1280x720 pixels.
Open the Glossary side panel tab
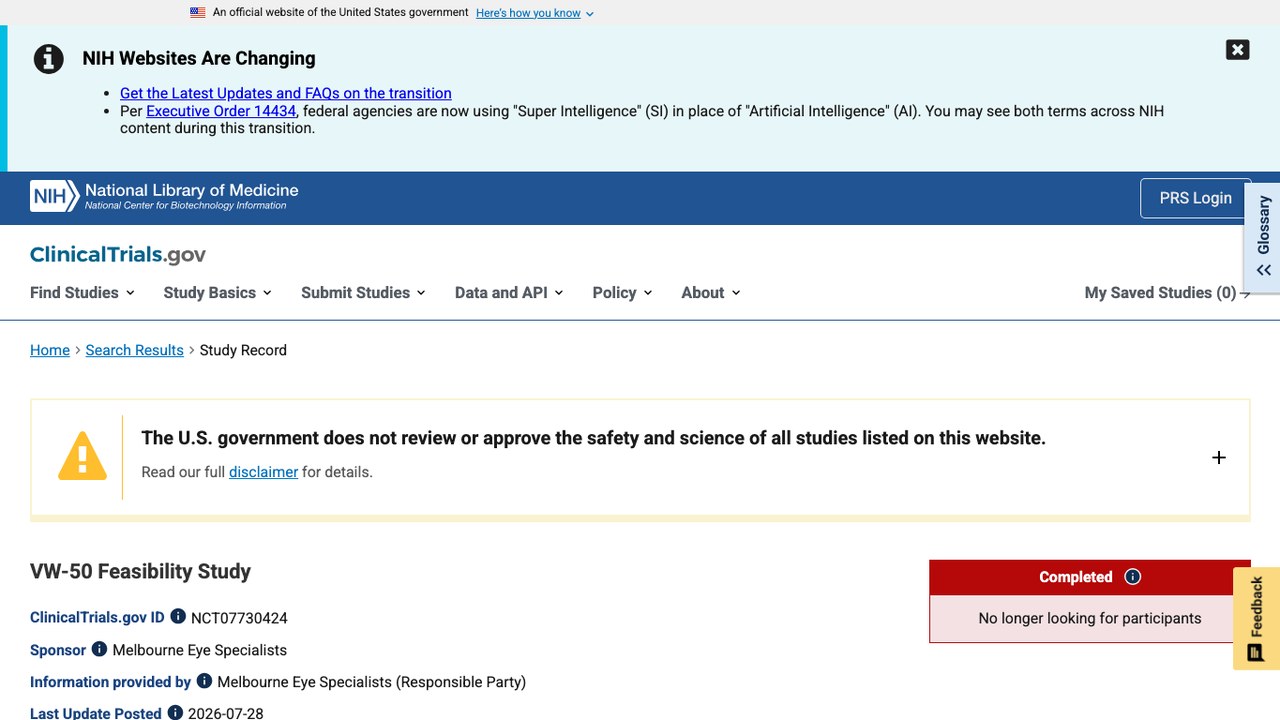1263,237
